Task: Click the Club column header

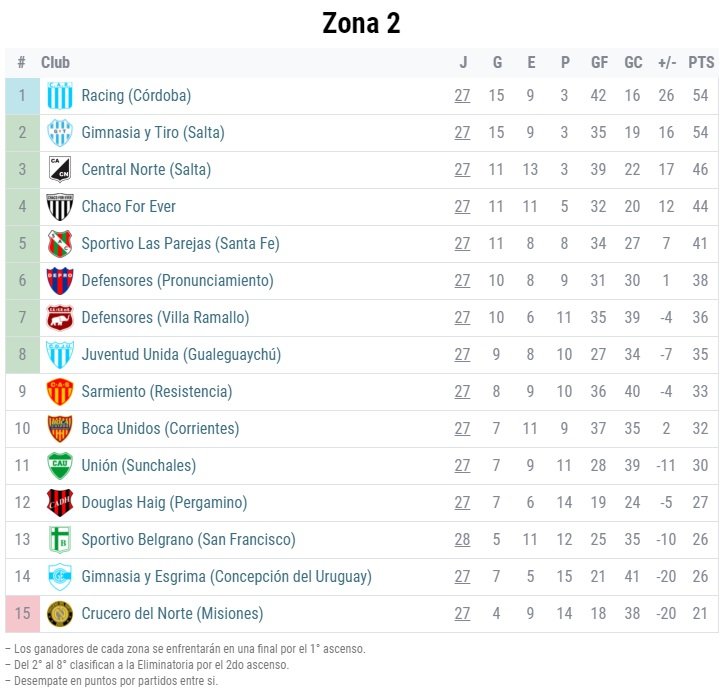Action: (x=55, y=63)
